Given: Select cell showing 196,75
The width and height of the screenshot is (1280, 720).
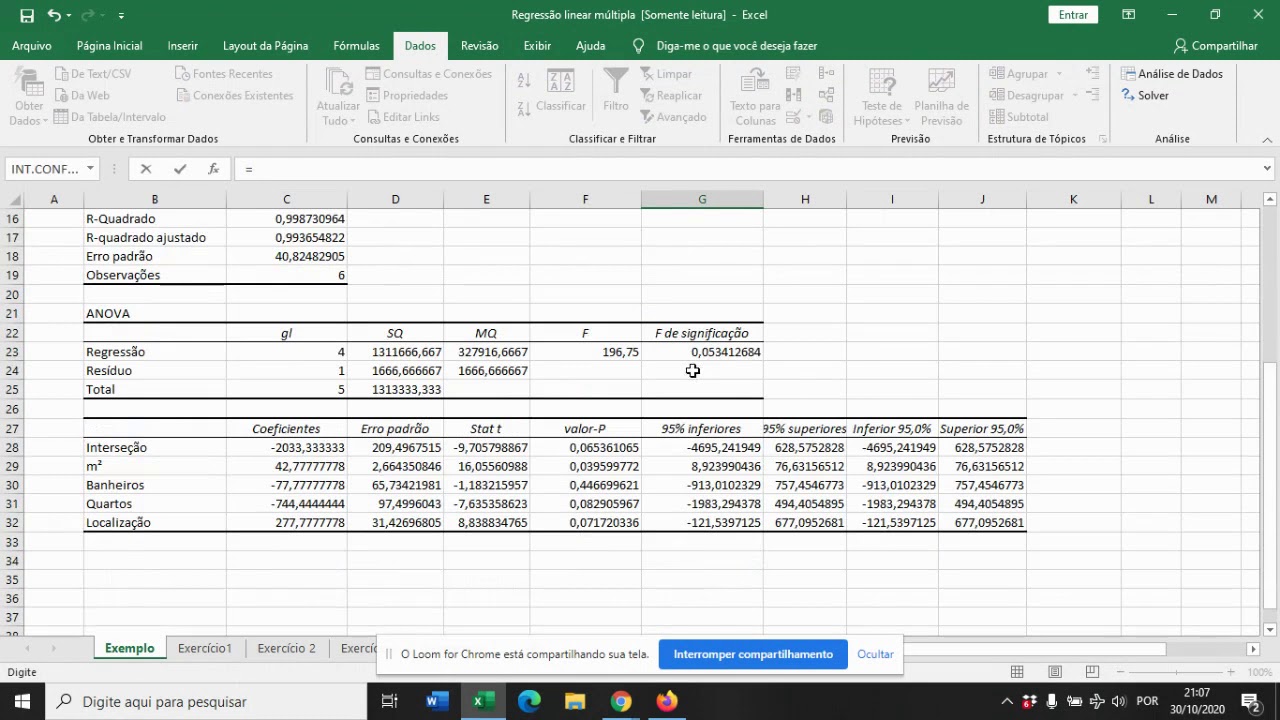Looking at the screenshot, I should [x=585, y=352].
